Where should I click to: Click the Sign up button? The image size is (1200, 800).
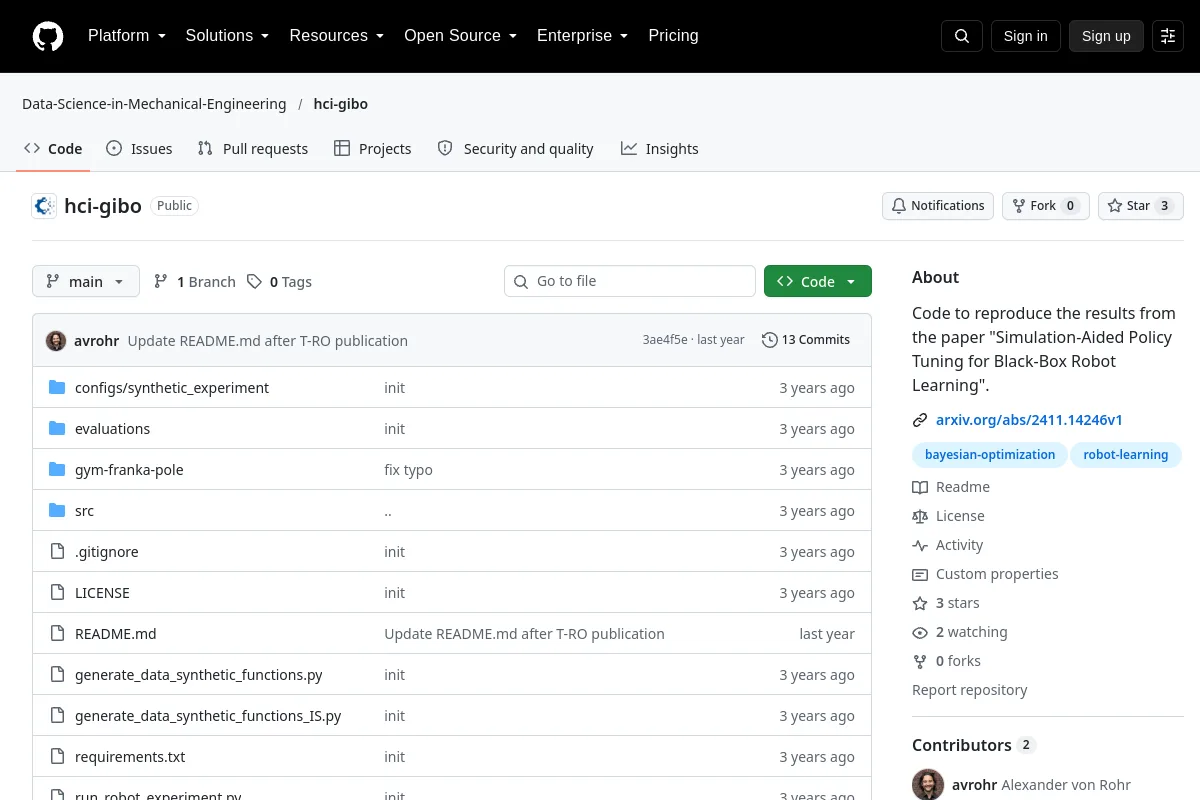point(1106,36)
